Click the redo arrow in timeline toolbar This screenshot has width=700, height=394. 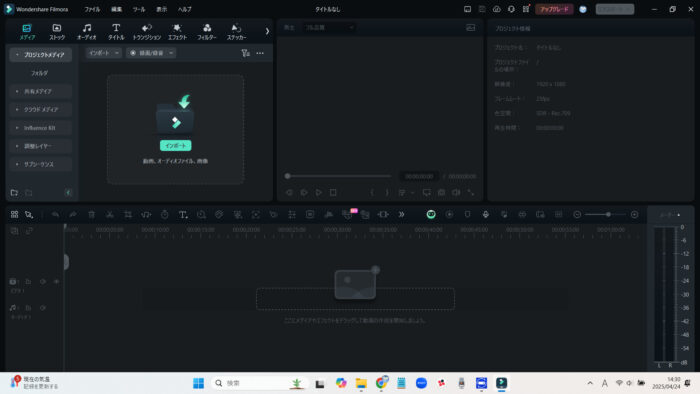tap(73, 215)
